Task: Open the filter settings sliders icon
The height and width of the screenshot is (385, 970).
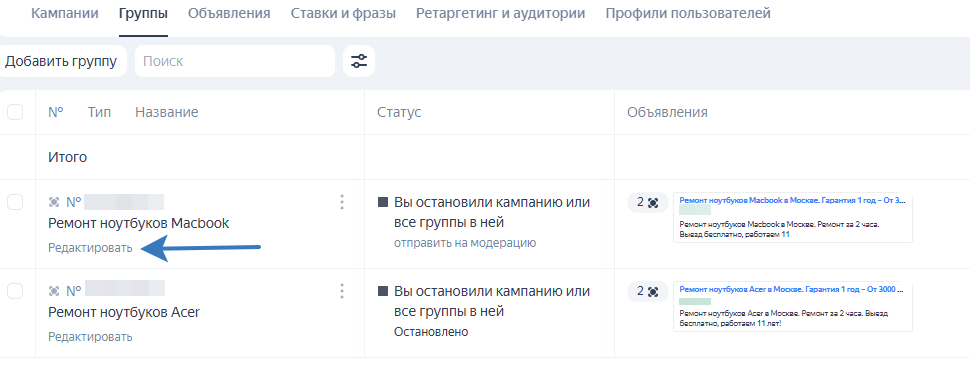Action: [x=359, y=61]
